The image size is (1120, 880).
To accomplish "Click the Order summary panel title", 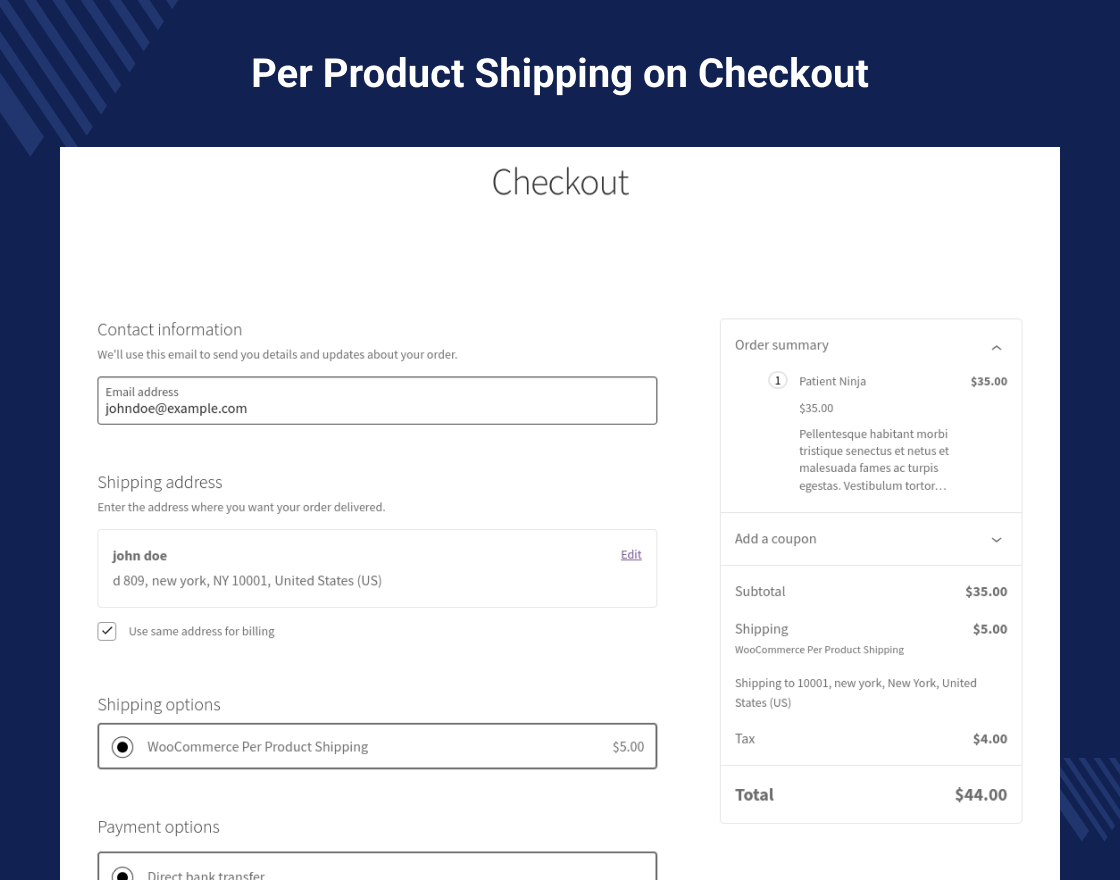I will coord(781,345).
